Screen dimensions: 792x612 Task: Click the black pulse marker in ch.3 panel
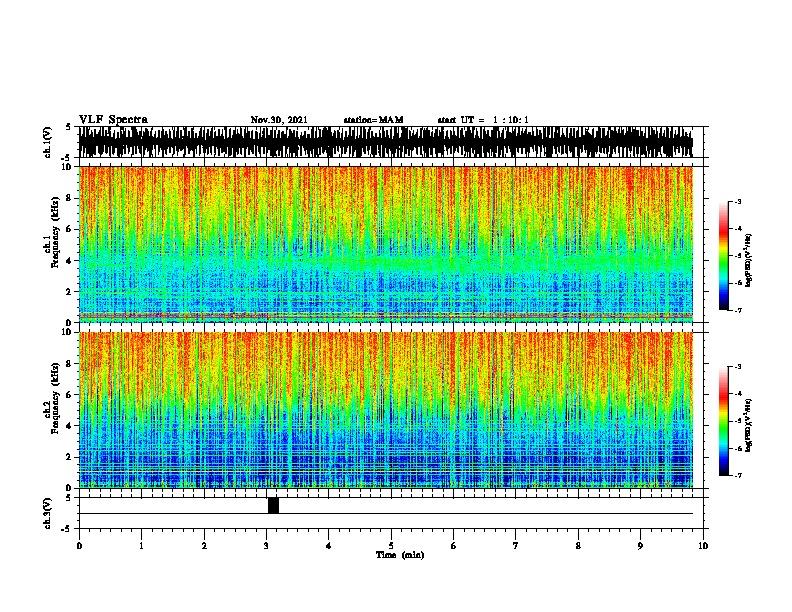click(273, 505)
